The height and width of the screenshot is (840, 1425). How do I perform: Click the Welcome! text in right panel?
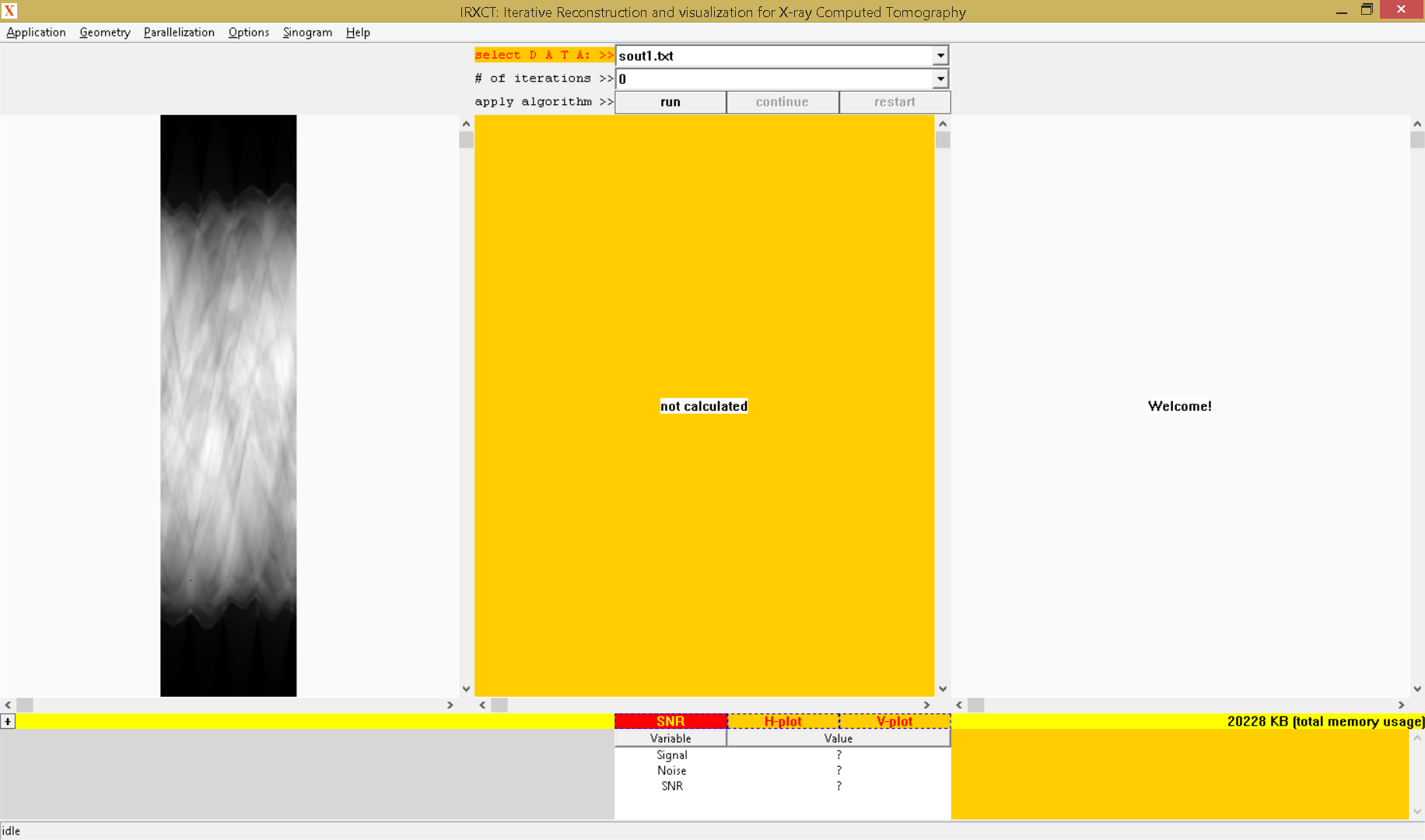tap(1180, 406)
